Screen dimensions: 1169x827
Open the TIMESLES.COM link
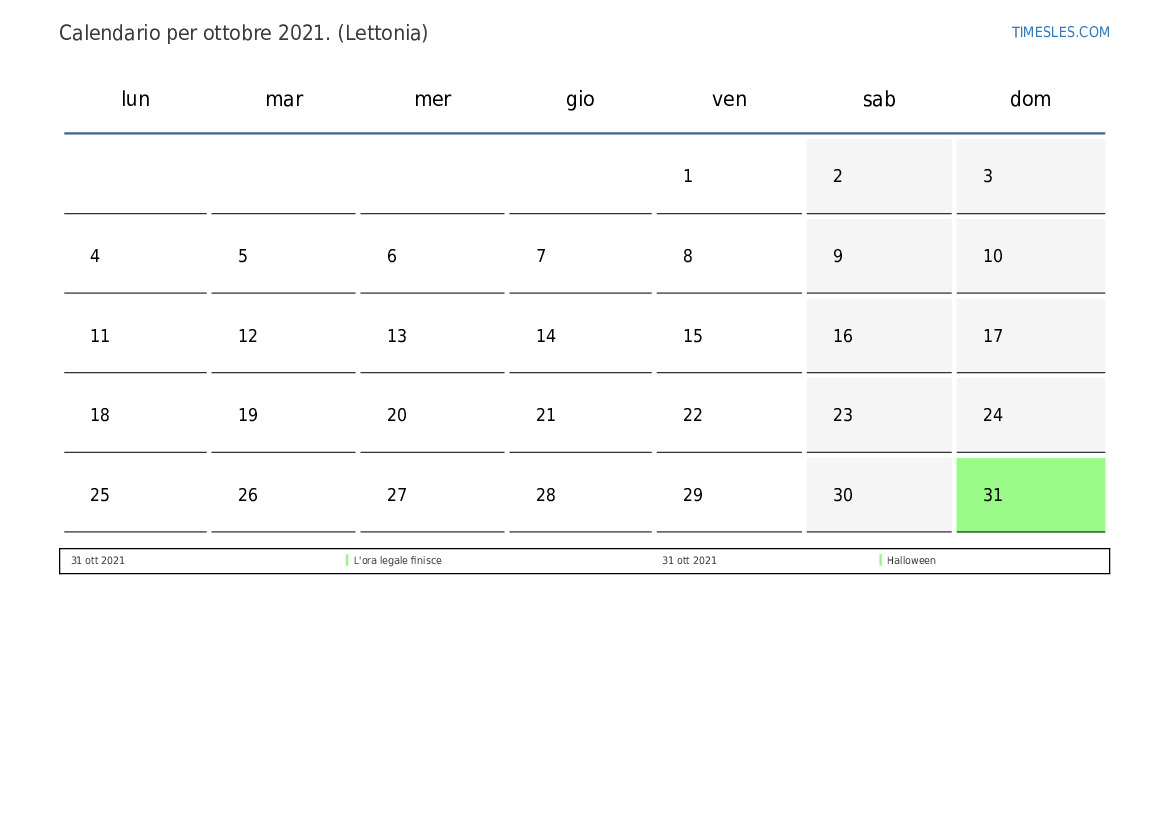click(x=1060, y=32)
